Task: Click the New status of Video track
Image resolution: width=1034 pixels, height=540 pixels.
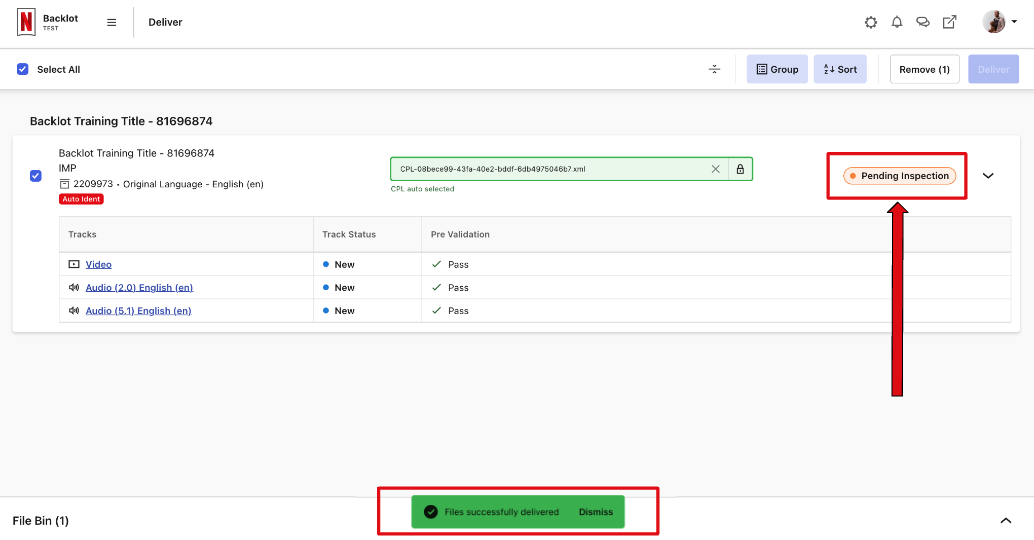Action: (338, 264)
